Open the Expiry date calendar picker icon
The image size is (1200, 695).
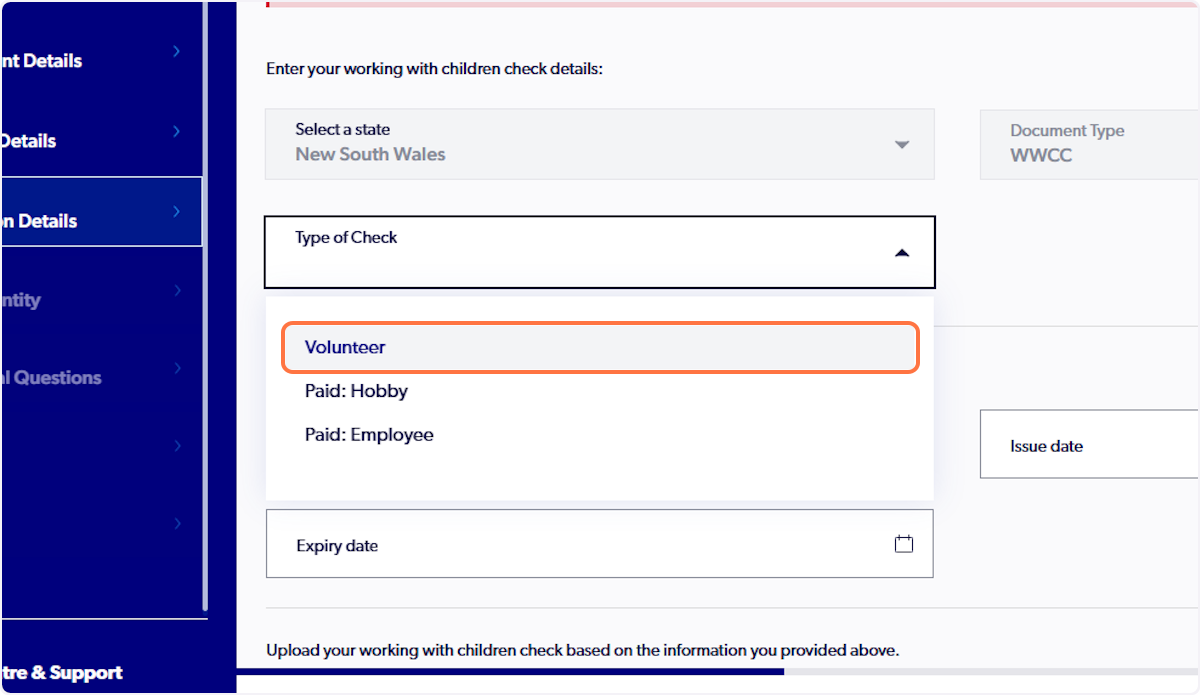click(904, 543)
